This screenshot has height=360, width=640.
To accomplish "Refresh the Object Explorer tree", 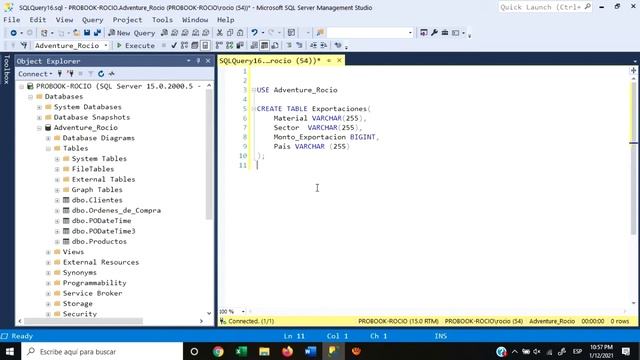I will (x=101, y=74).
